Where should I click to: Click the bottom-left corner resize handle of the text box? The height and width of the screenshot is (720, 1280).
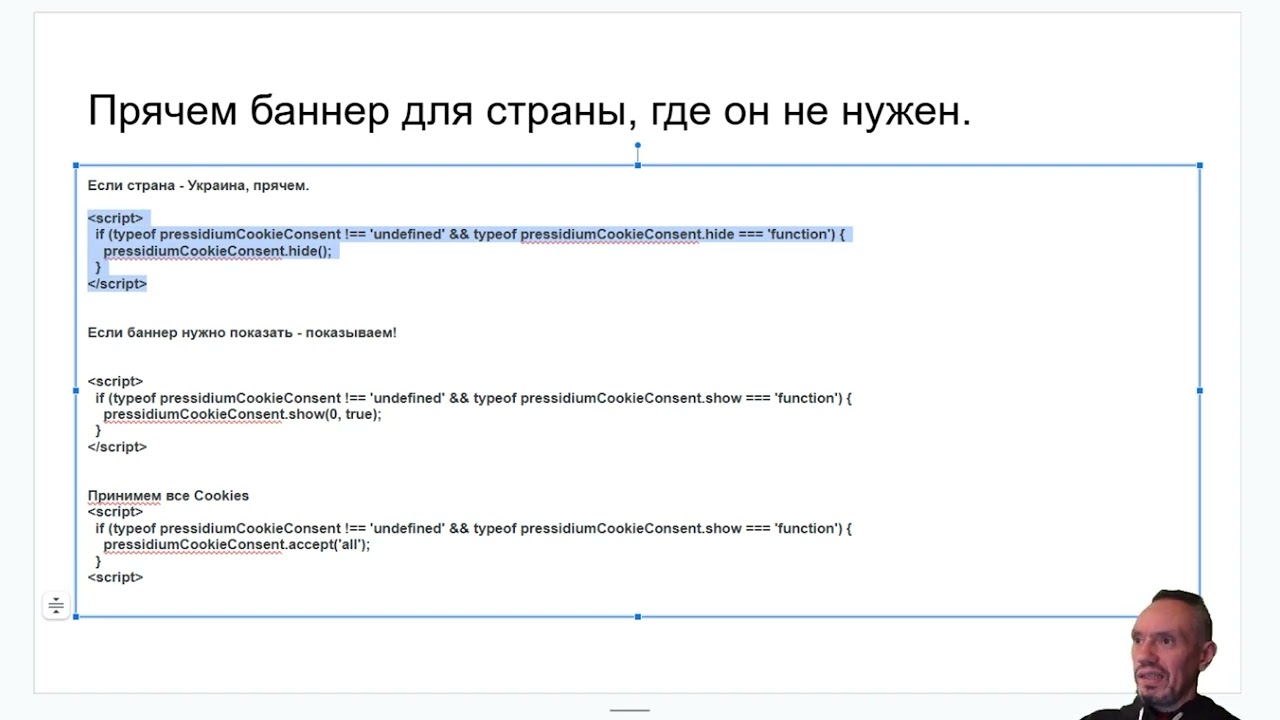coord(76,617)
